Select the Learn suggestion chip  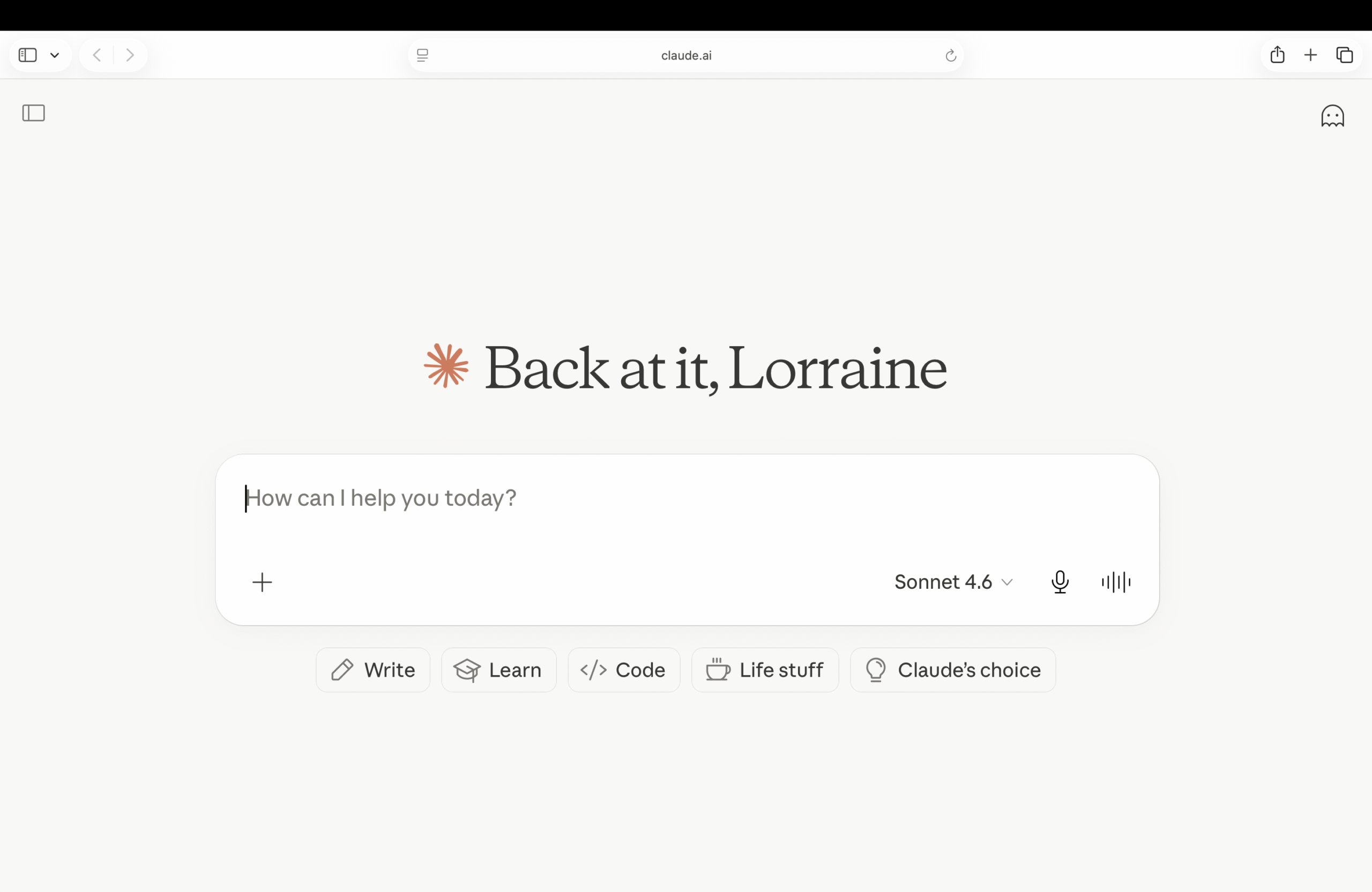[498, 670]
